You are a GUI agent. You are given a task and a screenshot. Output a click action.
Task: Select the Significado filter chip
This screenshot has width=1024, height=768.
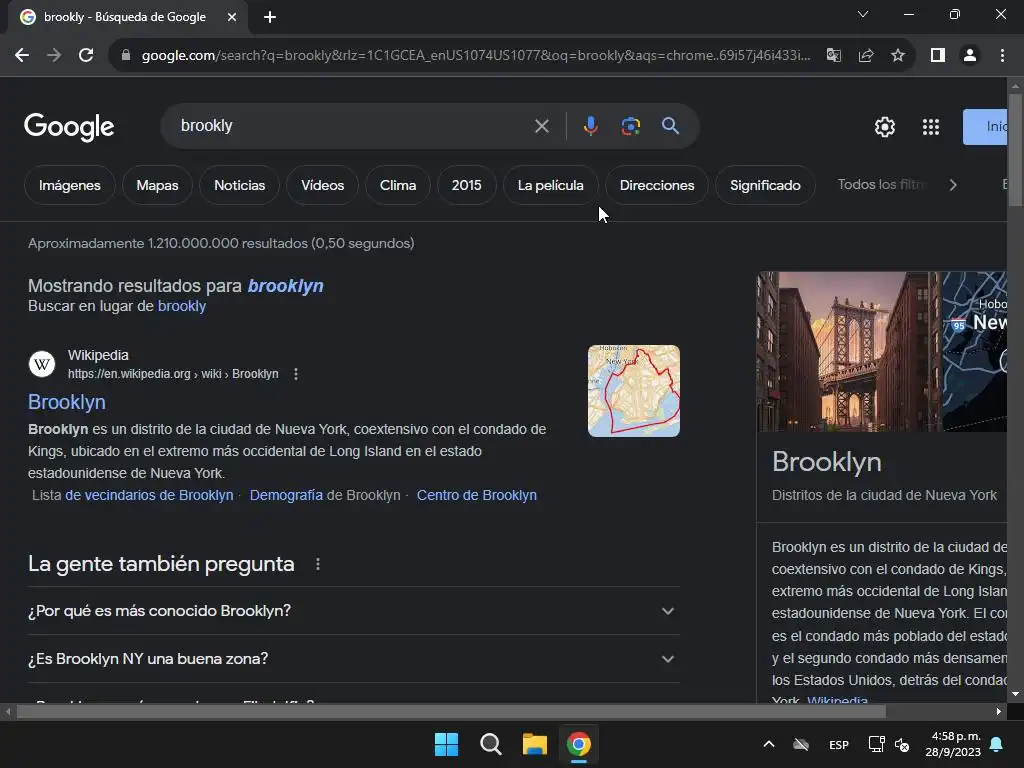765,185
